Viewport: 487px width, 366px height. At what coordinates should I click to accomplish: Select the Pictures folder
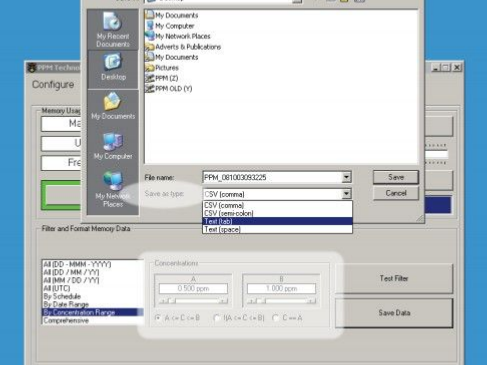(162, 68)
